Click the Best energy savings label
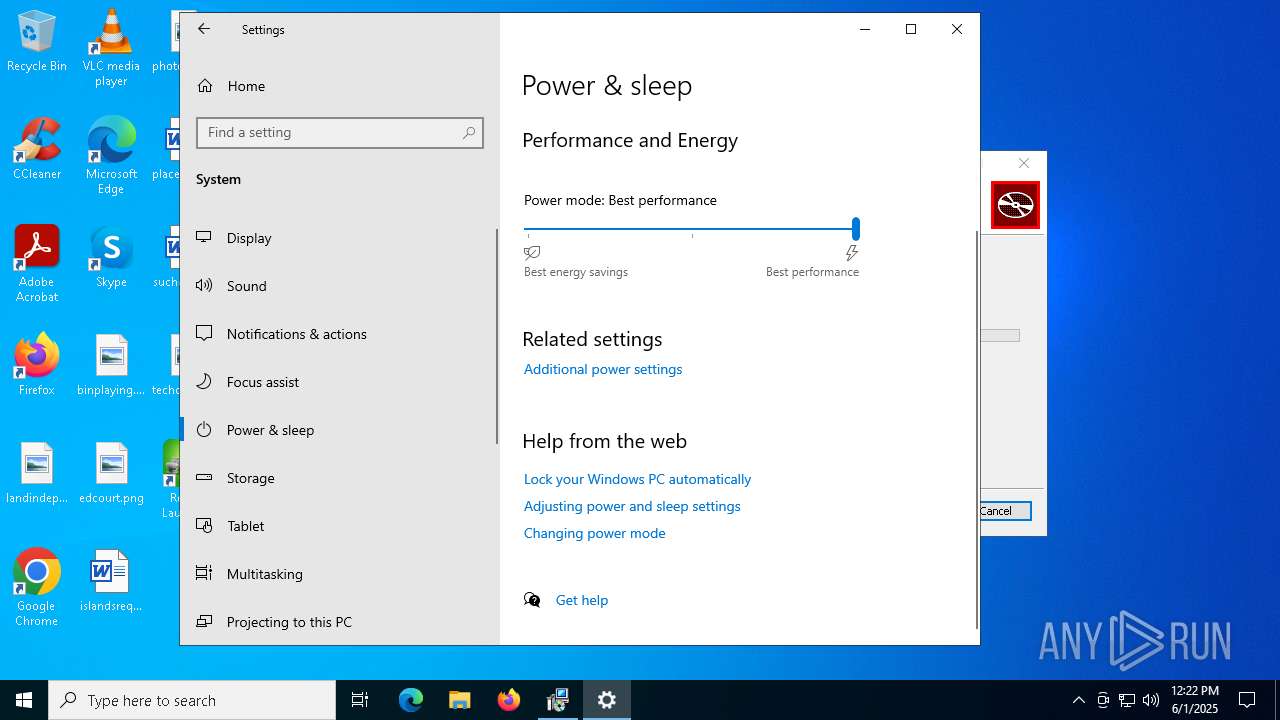The width and height of the screenshot is (1280, 720). click(x=576, y=272)
